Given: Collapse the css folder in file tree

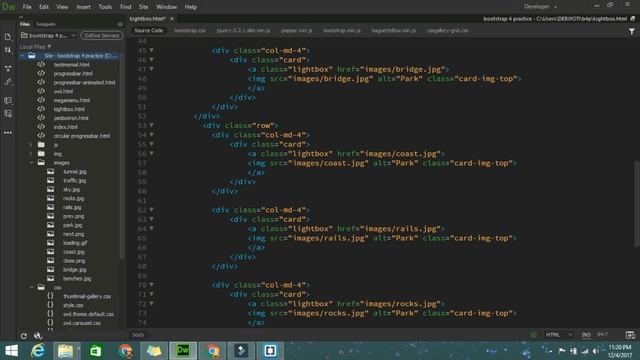Looking at the screenshot, I should (31, 287).
